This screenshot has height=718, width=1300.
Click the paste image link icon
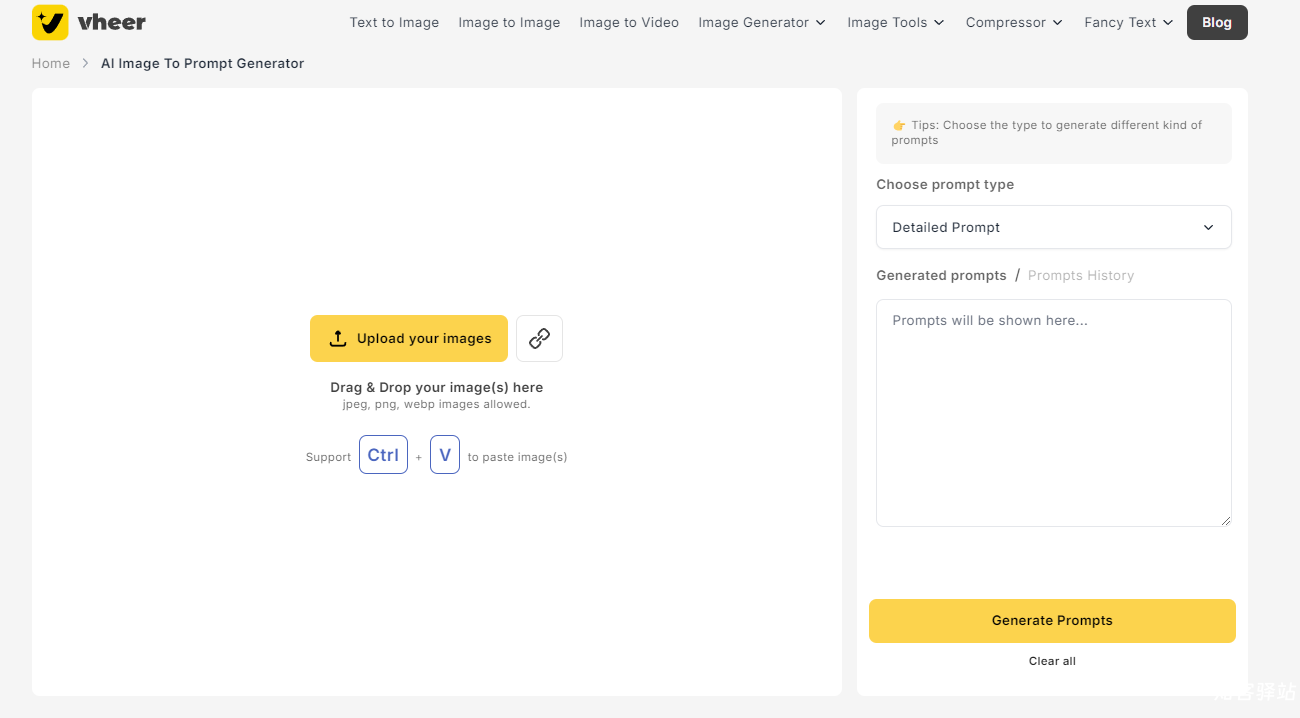pyautogui.click(x=539, y=338)
